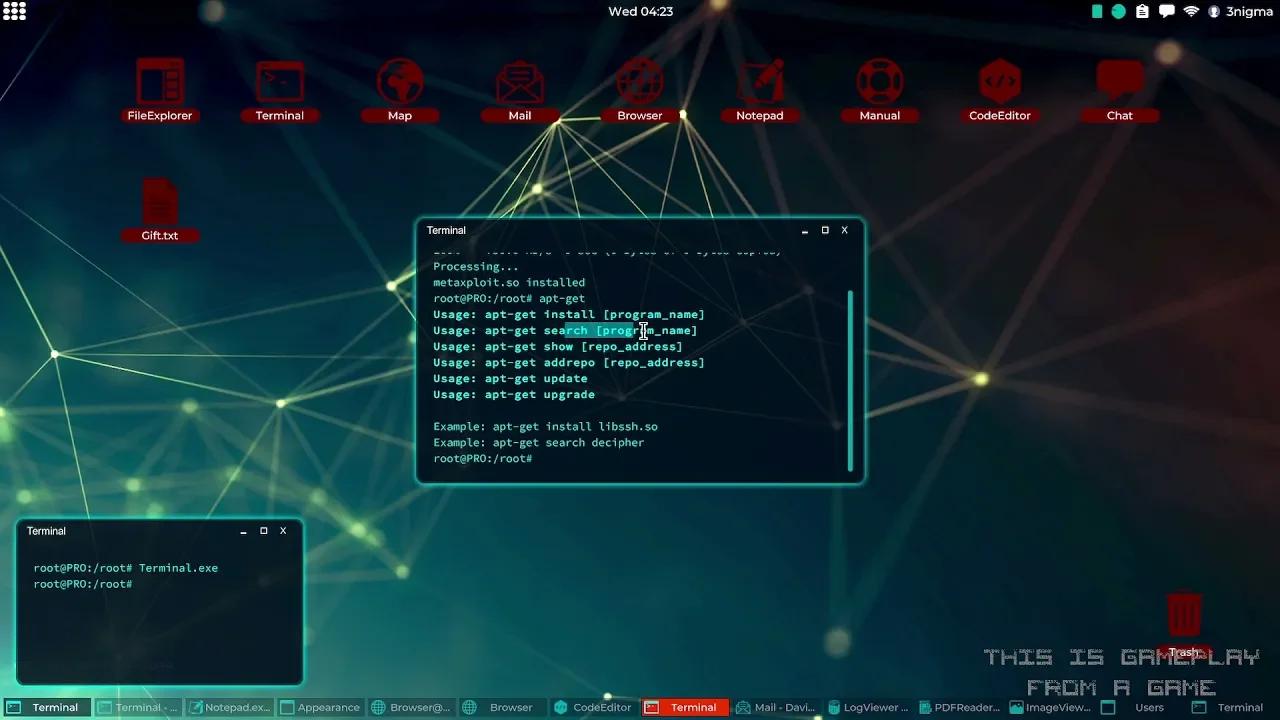The image size is (1280, 720).
Task: Switch to the Appearance taskbar entry
Action: [x=321, y=707]
